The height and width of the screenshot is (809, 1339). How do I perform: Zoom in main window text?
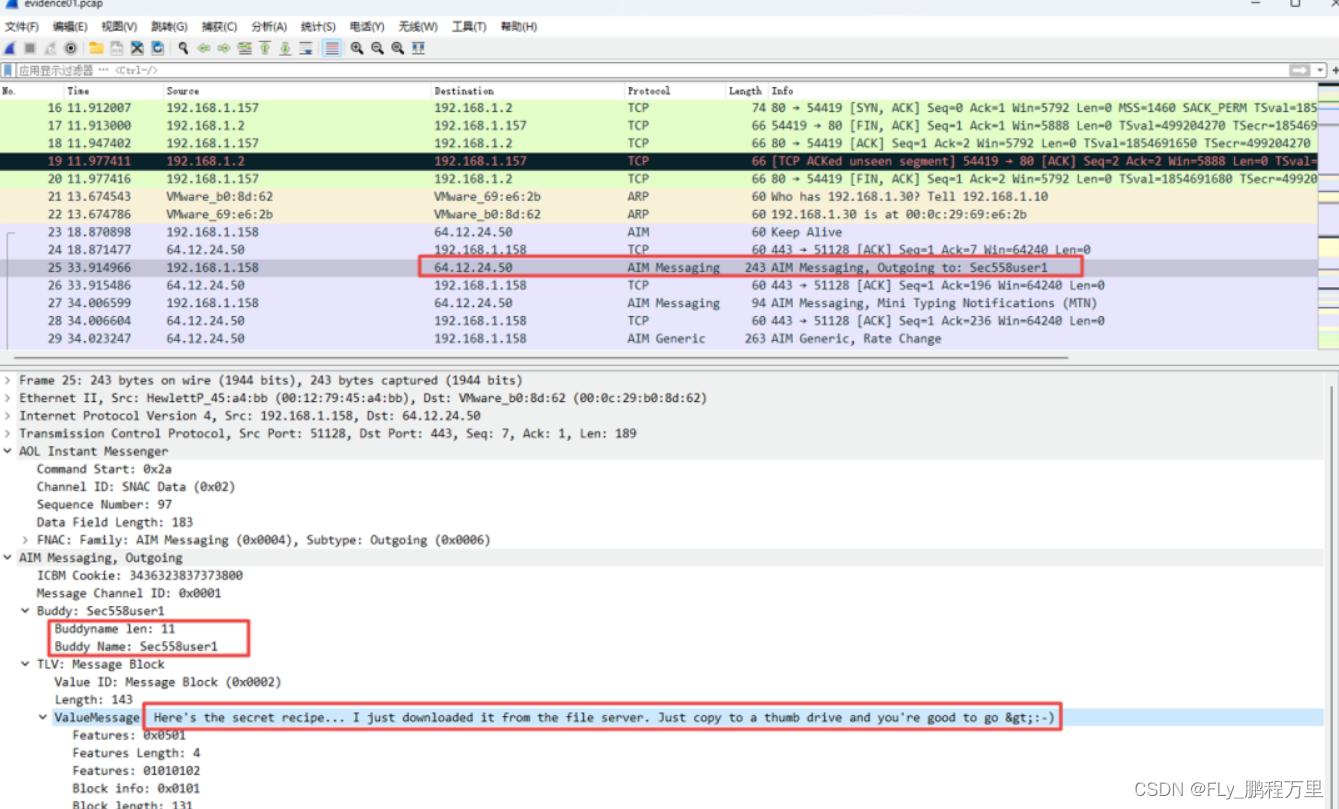pyautogui.click(x=357, y=48)
